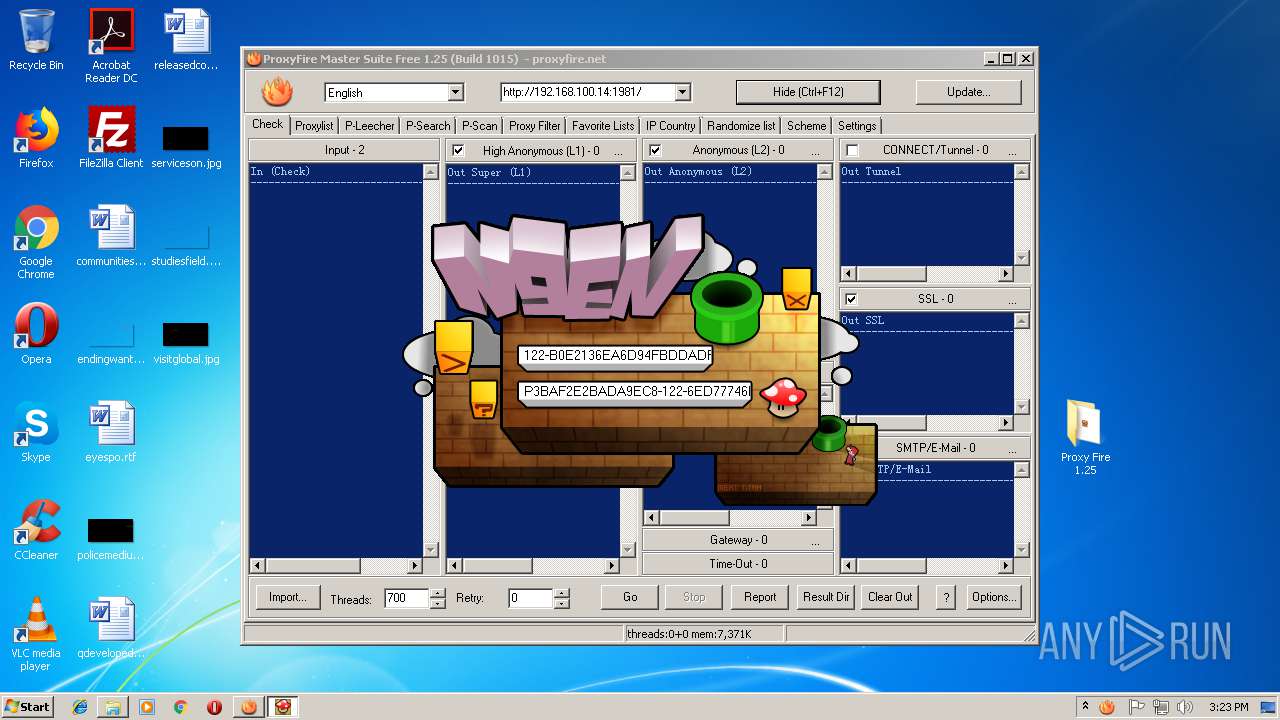
Task: Click the volume icon in system tray
Action: coord(1186,707)
